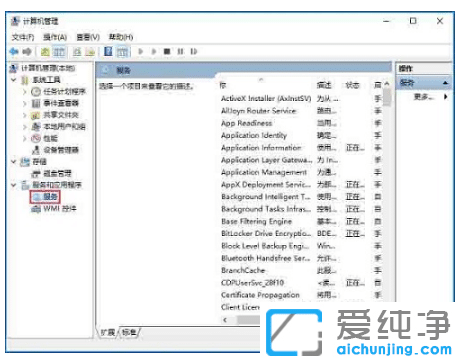Select CDPUserSvc_28f10 service

(252, 283)
